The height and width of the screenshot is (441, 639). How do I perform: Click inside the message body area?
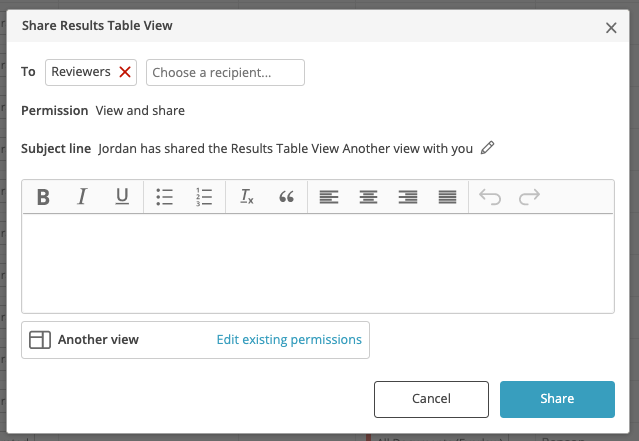pos(318,263)
